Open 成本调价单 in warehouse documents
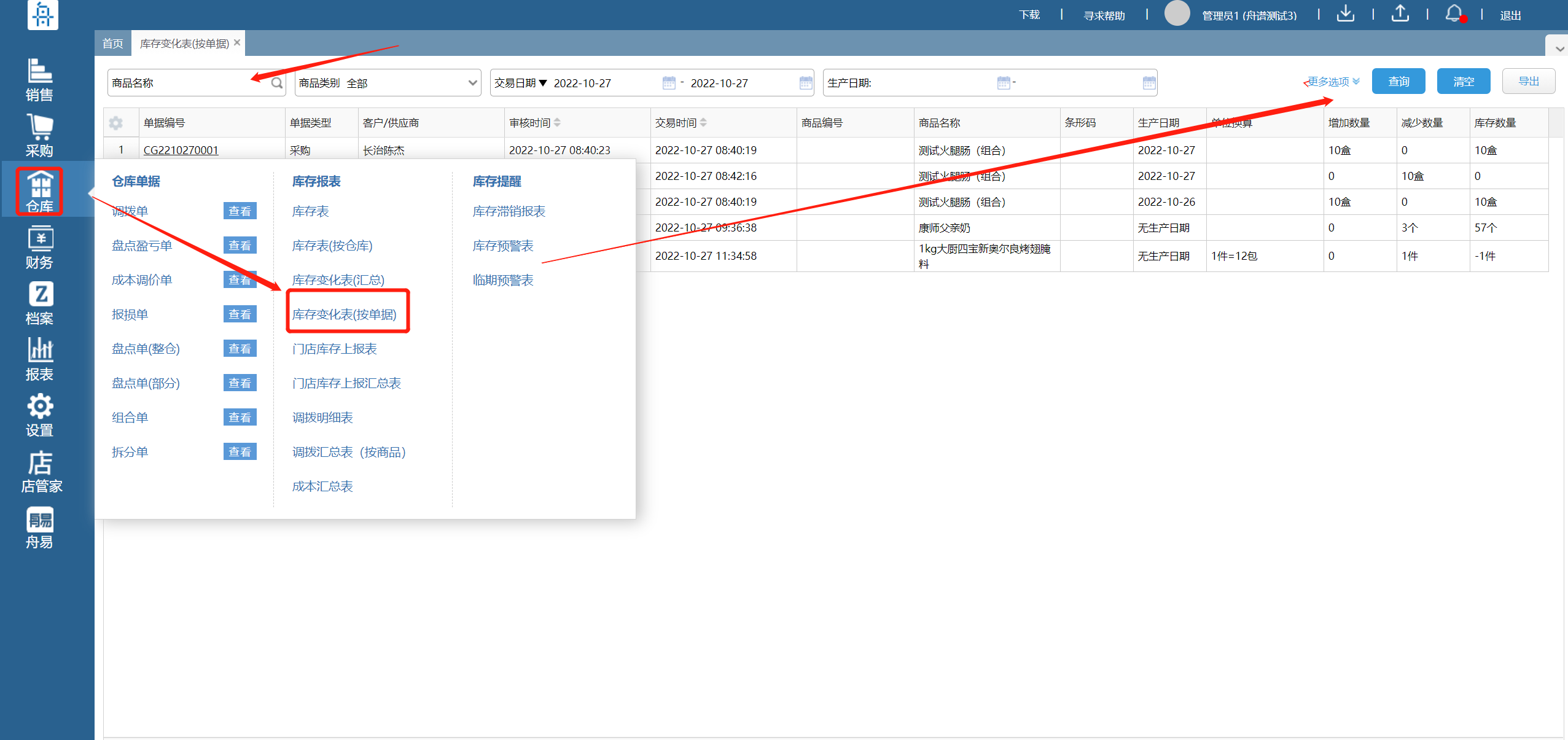1568x740 pixels. (142, 280)
